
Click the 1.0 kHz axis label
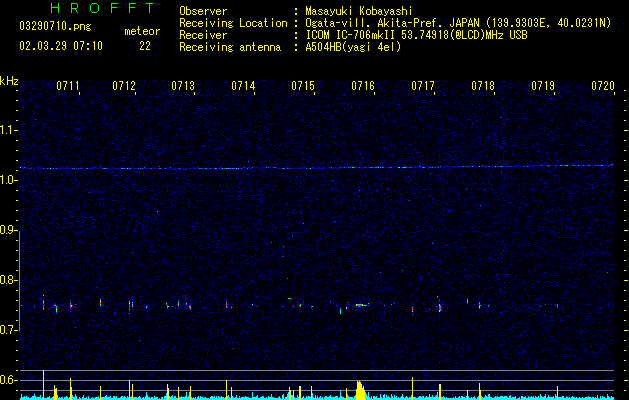8,180
